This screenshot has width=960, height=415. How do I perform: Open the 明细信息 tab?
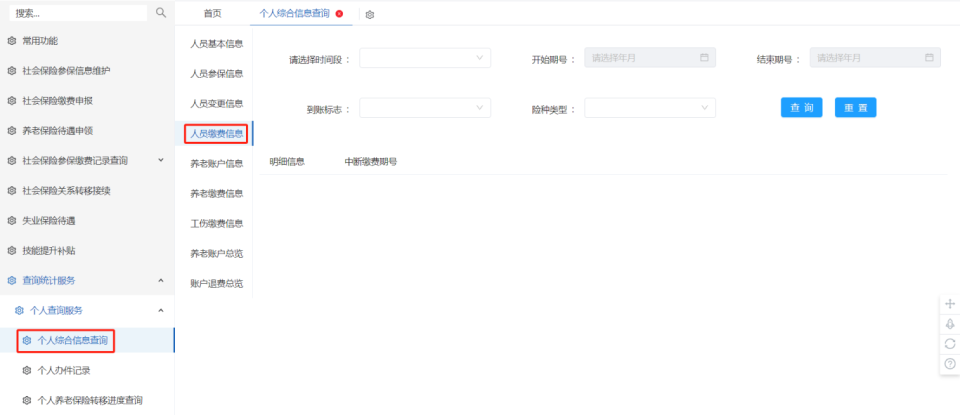tap(287, 162)
